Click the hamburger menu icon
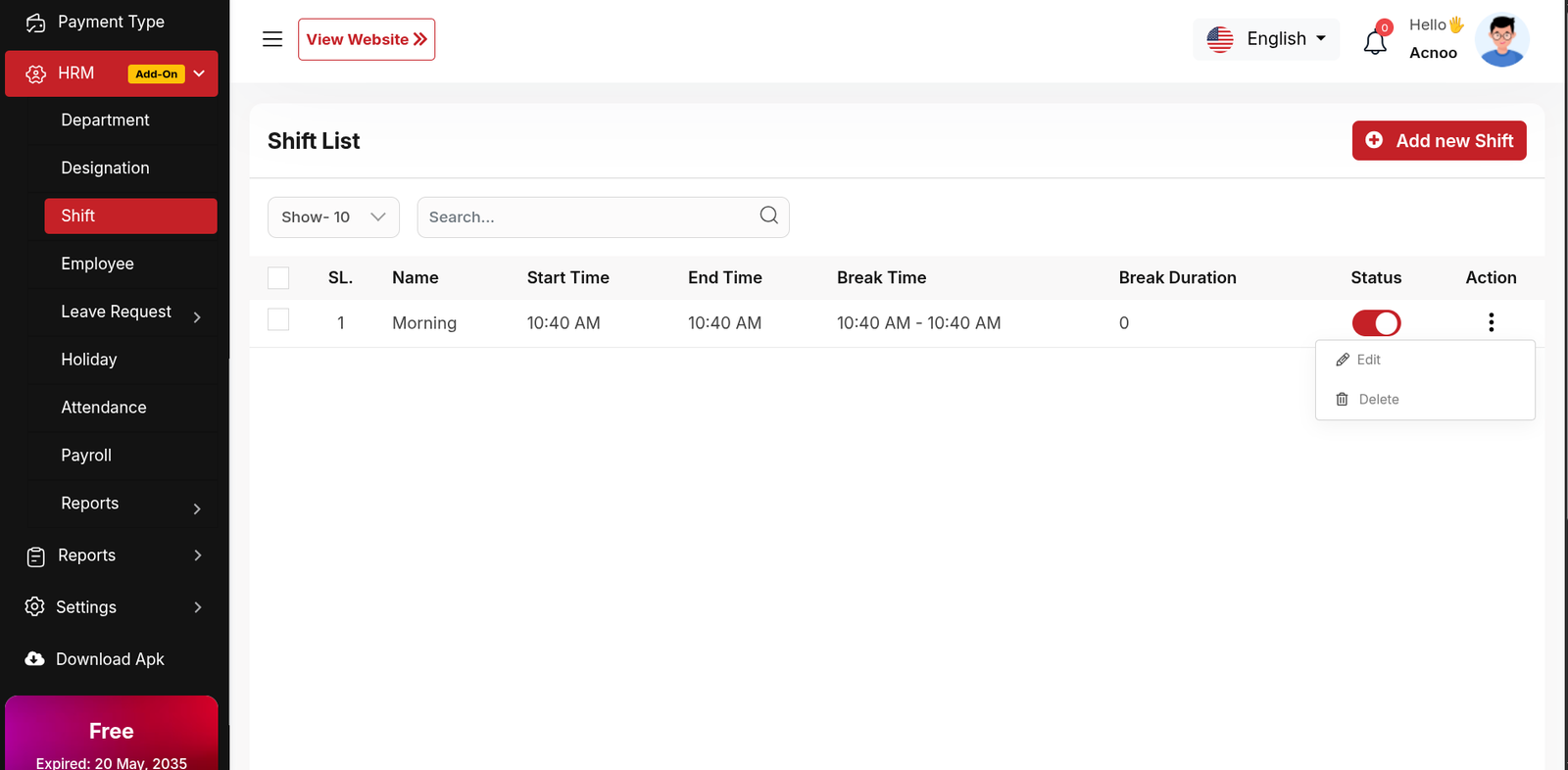Image resolution: width=1568 pixels, height=770 pixels. tap(272, 39)
